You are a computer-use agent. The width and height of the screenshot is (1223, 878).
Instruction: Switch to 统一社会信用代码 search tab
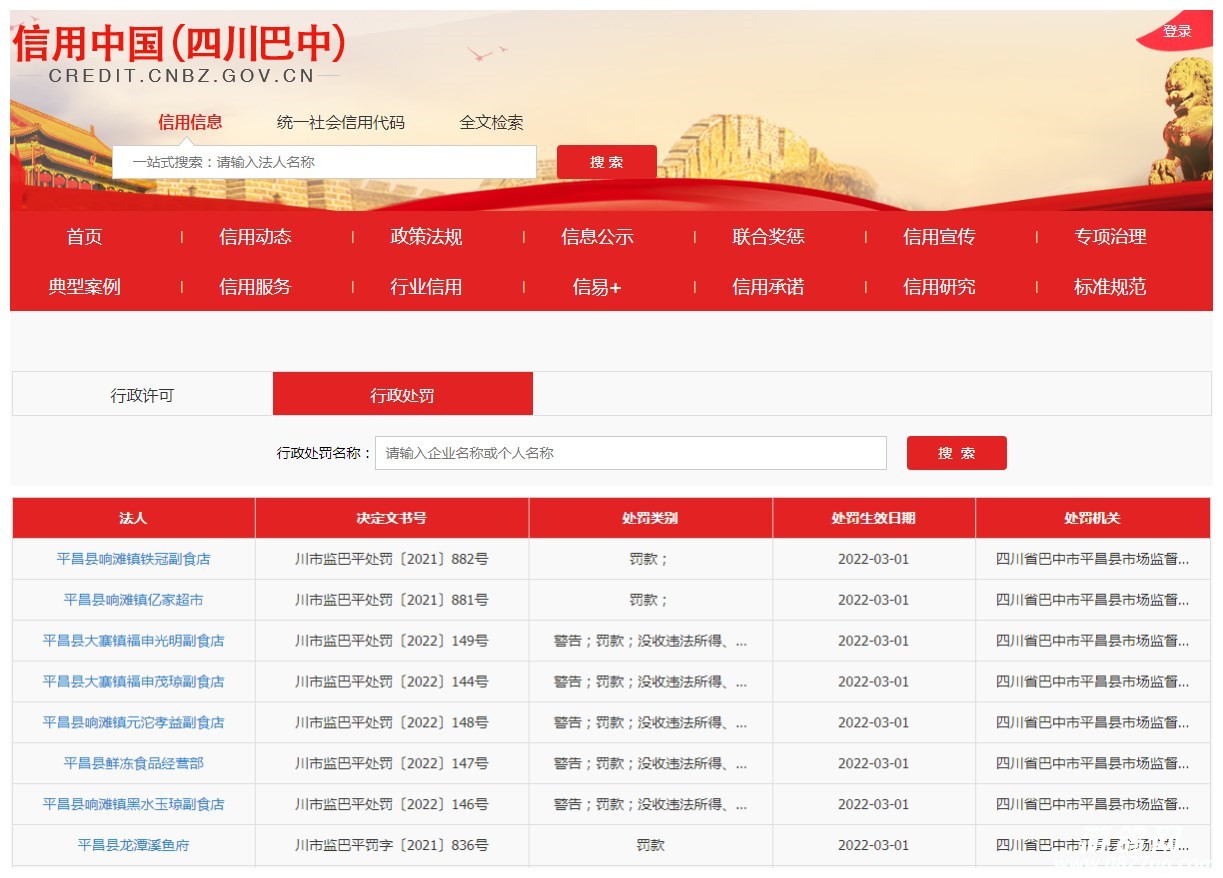[x=340, y=123]
